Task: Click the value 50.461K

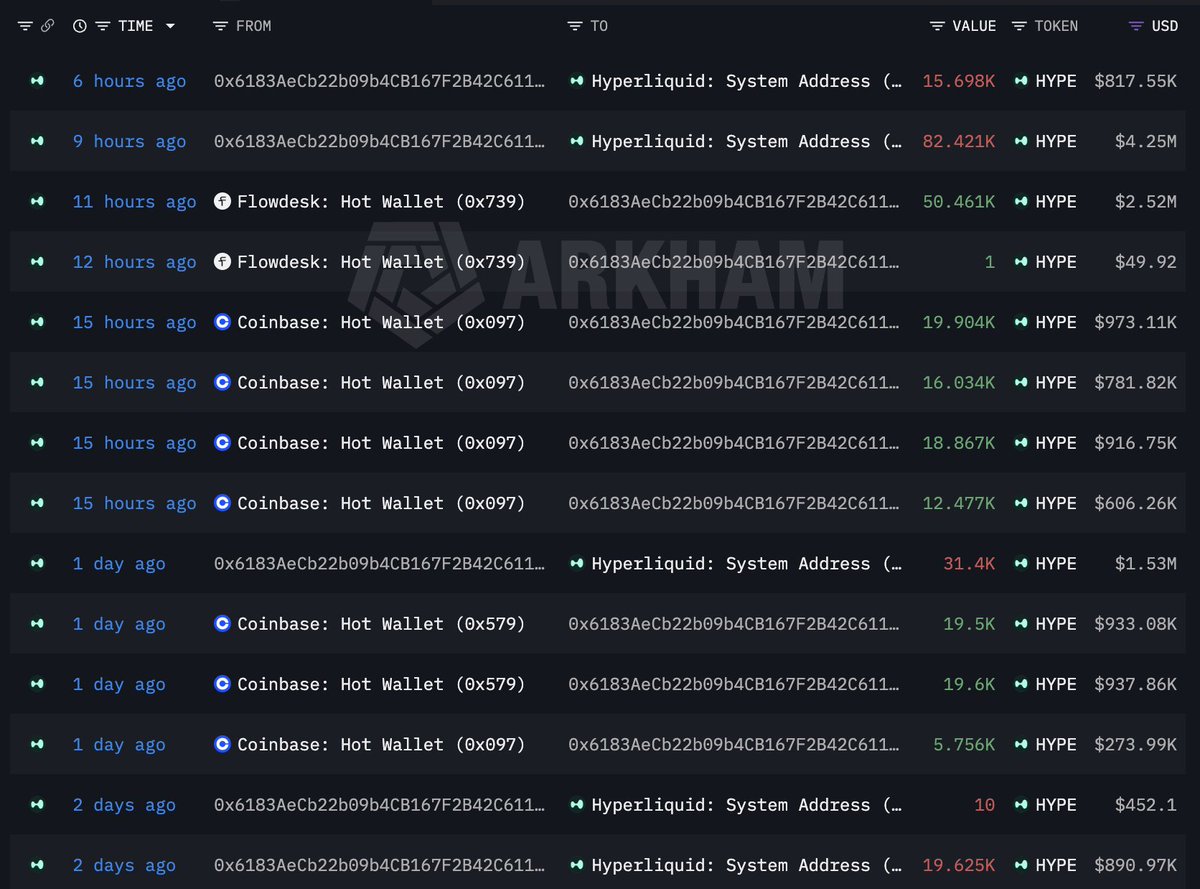Action: pyautogui.click(x=959, y=201)
